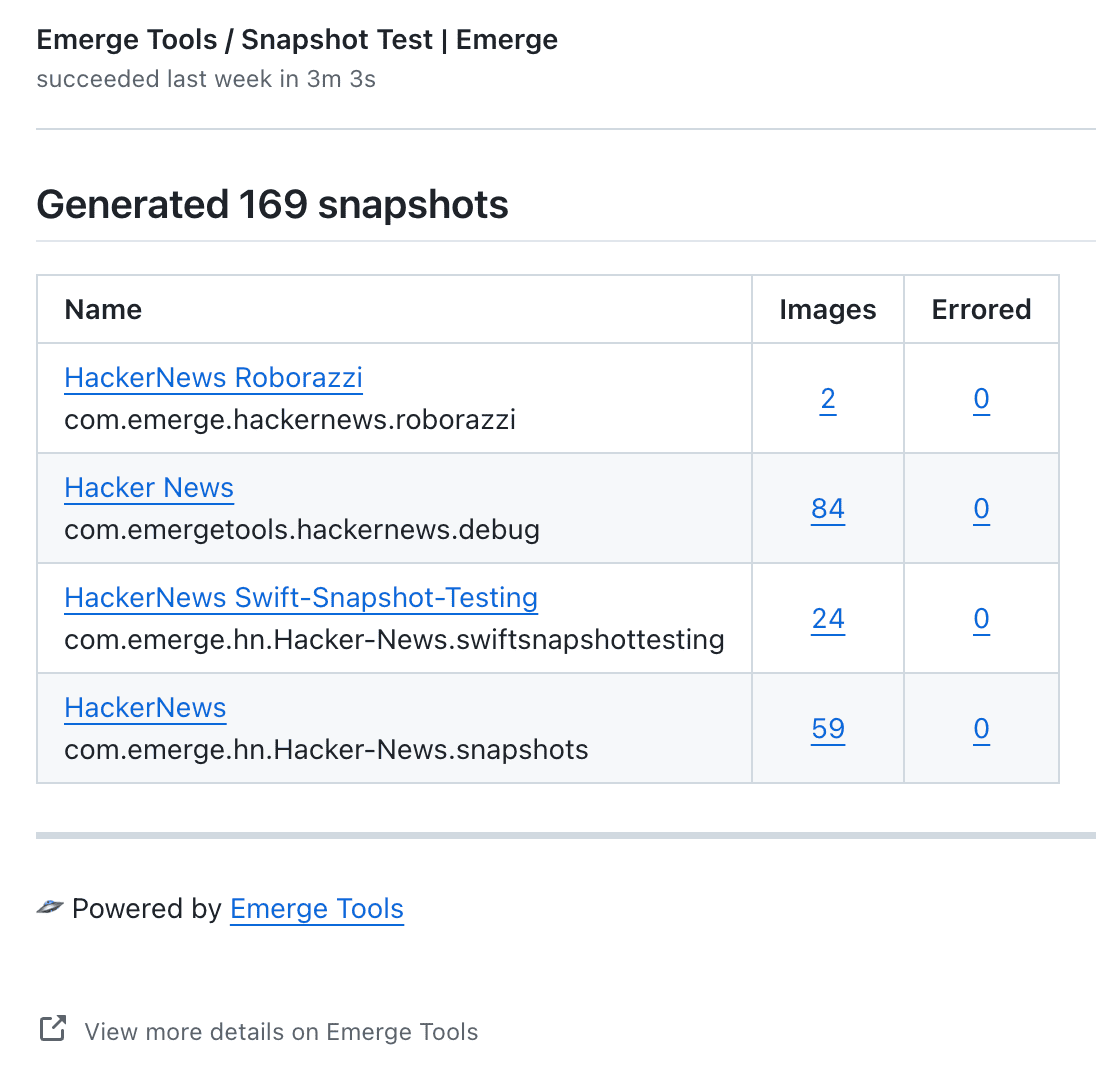
Task: Select the Name column header
Action: click(x=103, y=309)
